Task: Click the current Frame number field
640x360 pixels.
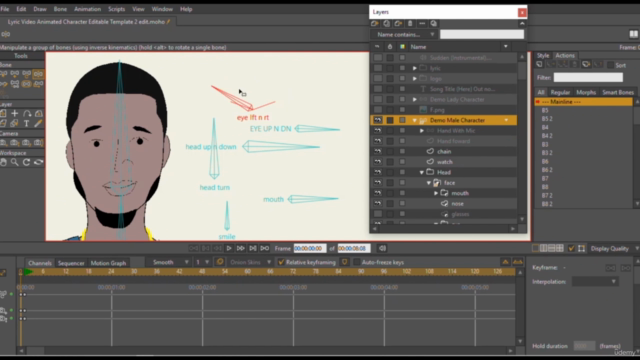Action: 310,248
